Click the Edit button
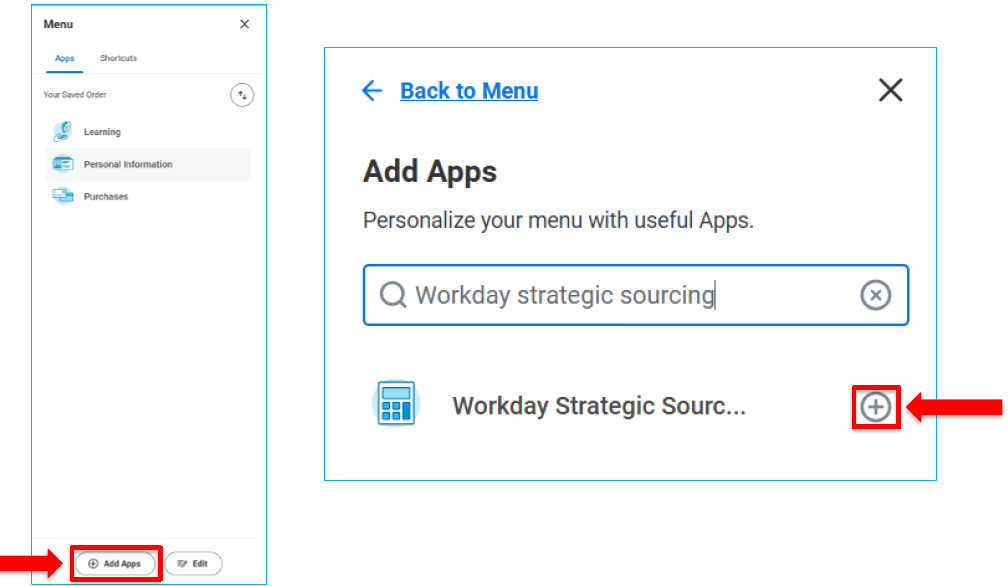The height and width of the screenshot is (586, 1008). 193,563
